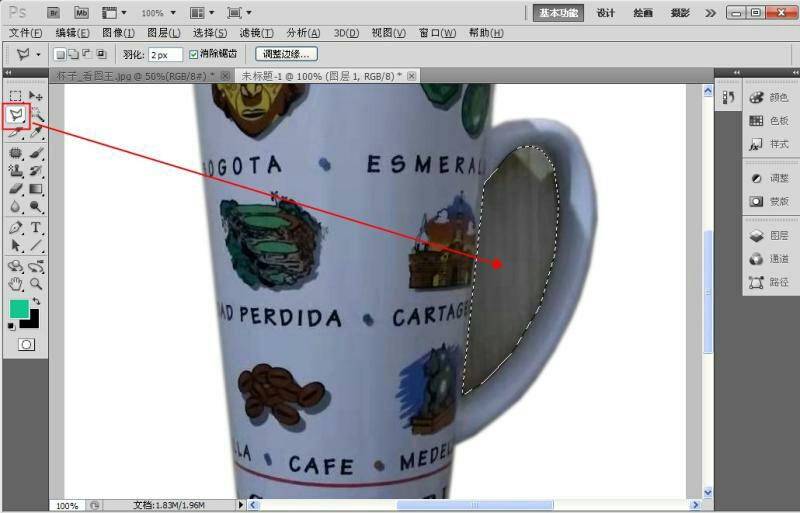Viewport: 800px width, 513px height.
Task: Open the 色板 swatches panel
Action: (x=770, y=121)
